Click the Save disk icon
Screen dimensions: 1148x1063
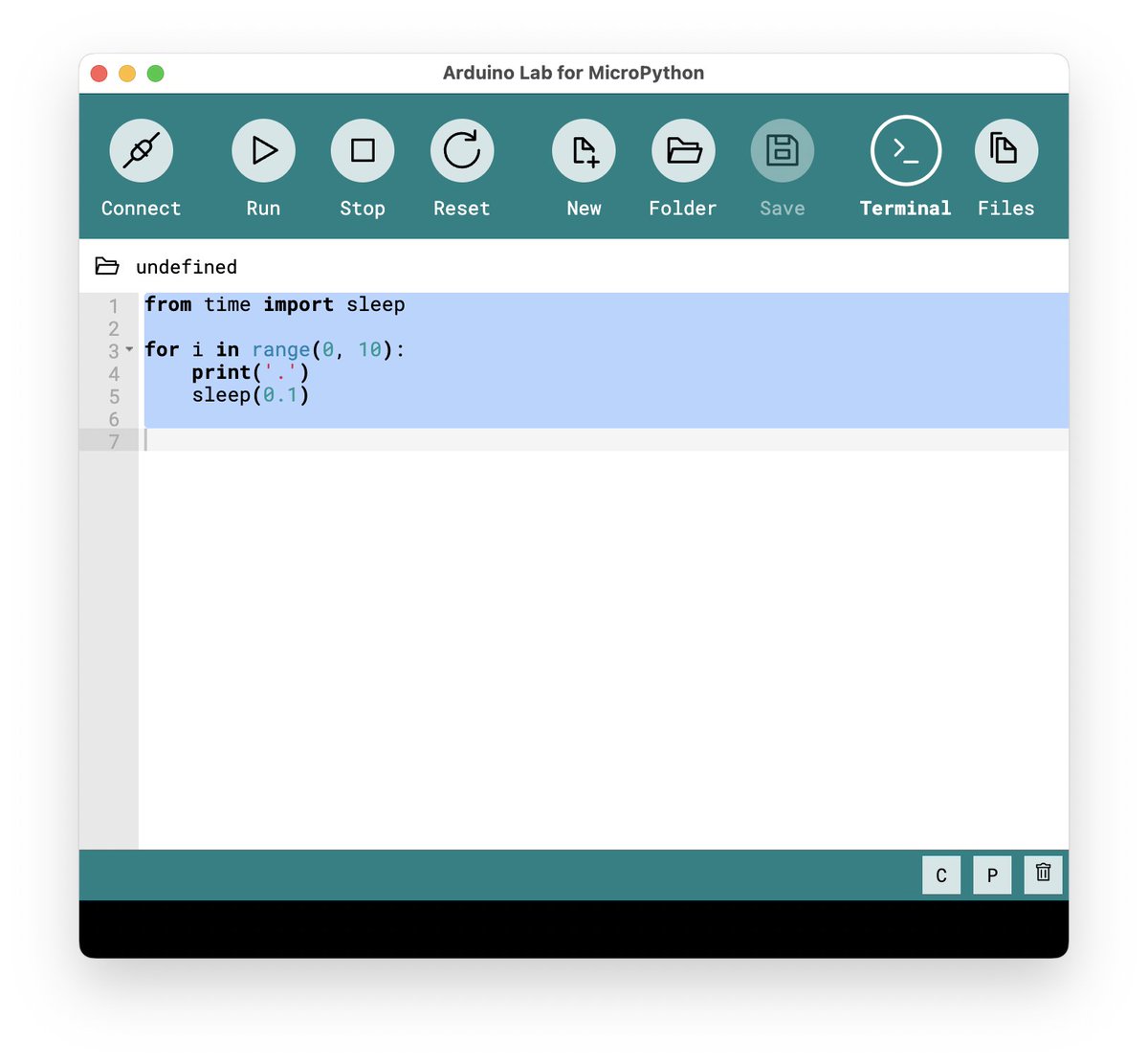click(x=783, y=150)
